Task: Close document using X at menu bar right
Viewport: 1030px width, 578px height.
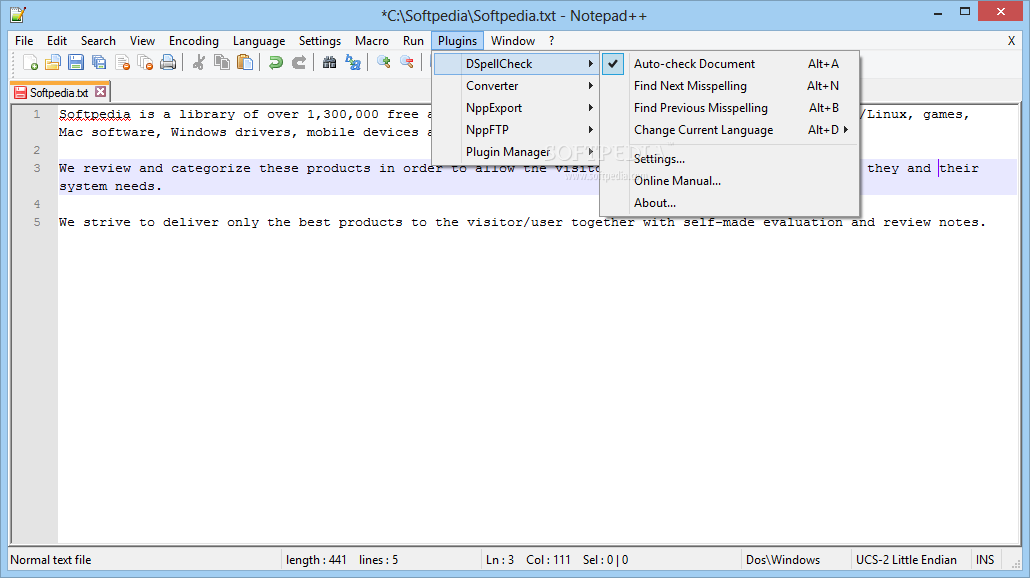Action: click(1011, 41)
